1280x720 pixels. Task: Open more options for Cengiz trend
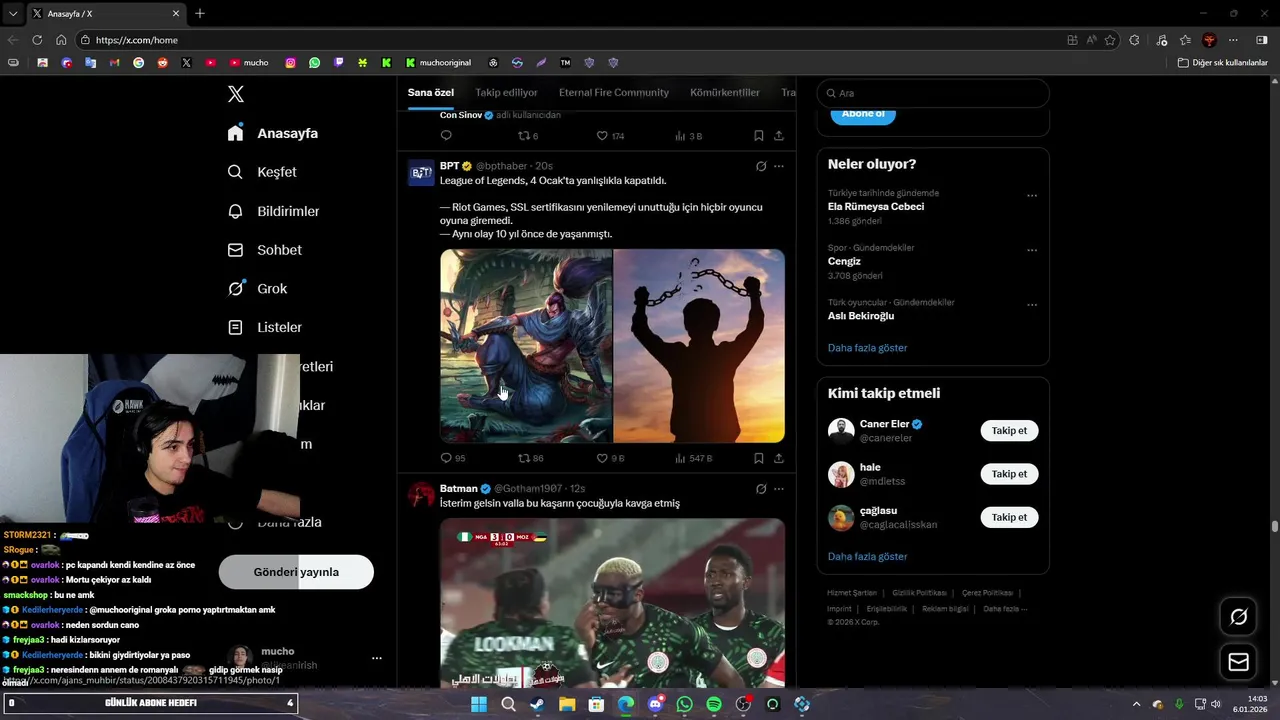(1032, 251)
